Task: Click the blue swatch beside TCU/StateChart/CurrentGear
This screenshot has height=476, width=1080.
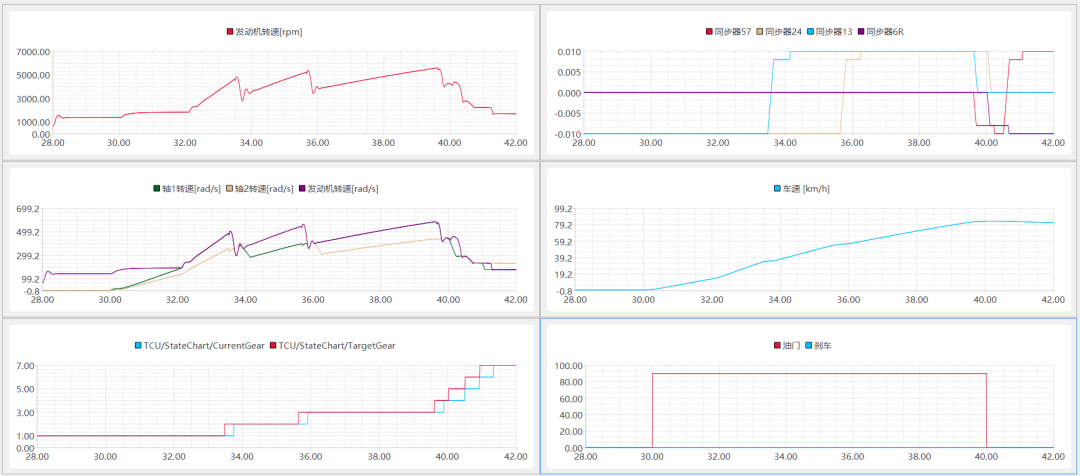Action: [x=138, y=346]
